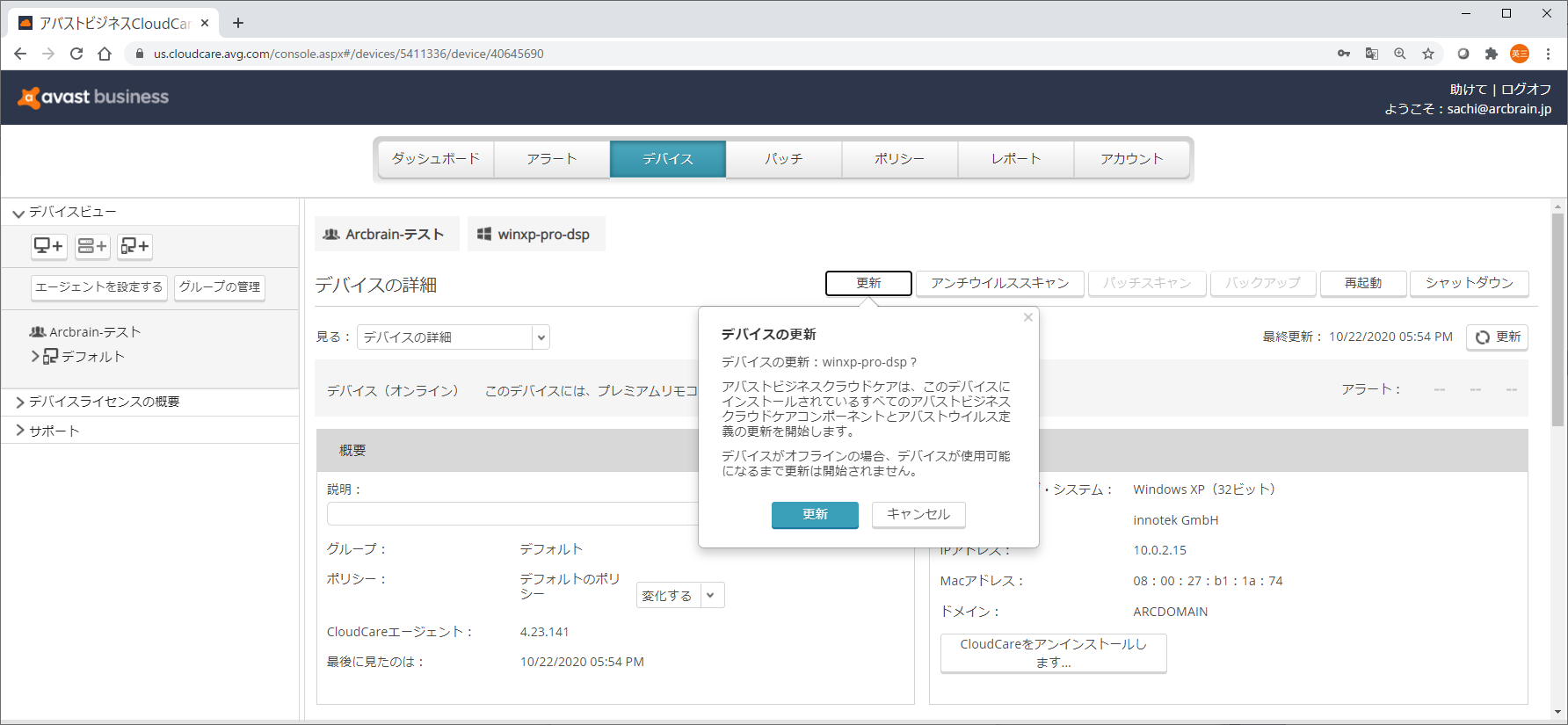Close the Avast Business CloudCare browser tab
1568x725 pixels.
tap(205, 23)
